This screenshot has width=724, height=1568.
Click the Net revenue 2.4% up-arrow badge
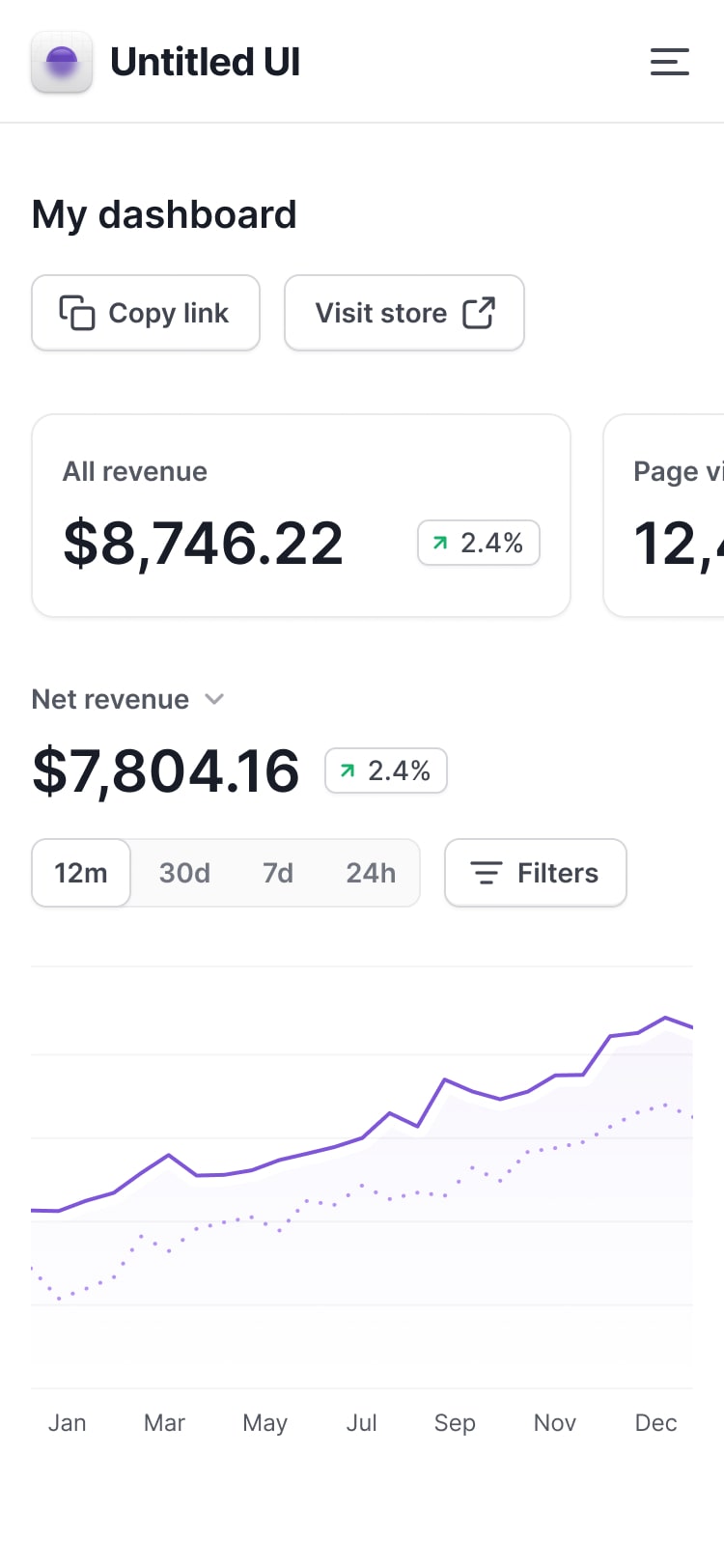[385, 770]
